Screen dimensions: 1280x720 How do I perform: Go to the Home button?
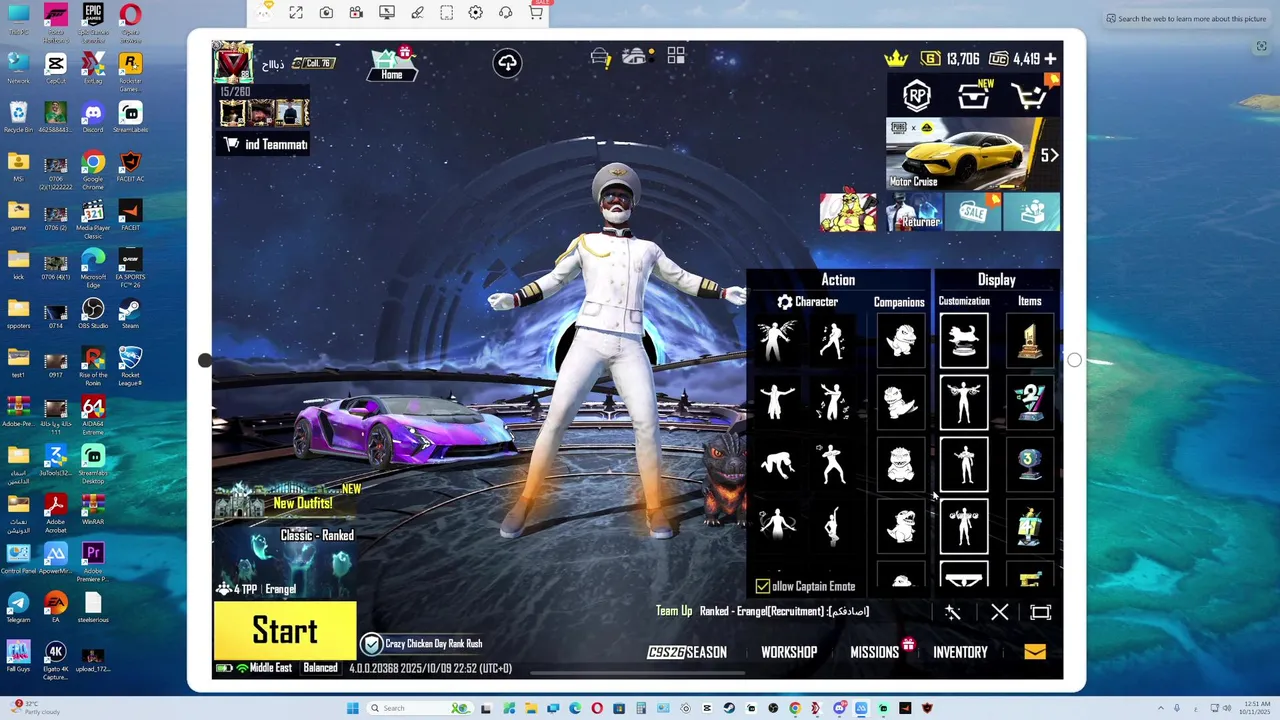[392, 64]
